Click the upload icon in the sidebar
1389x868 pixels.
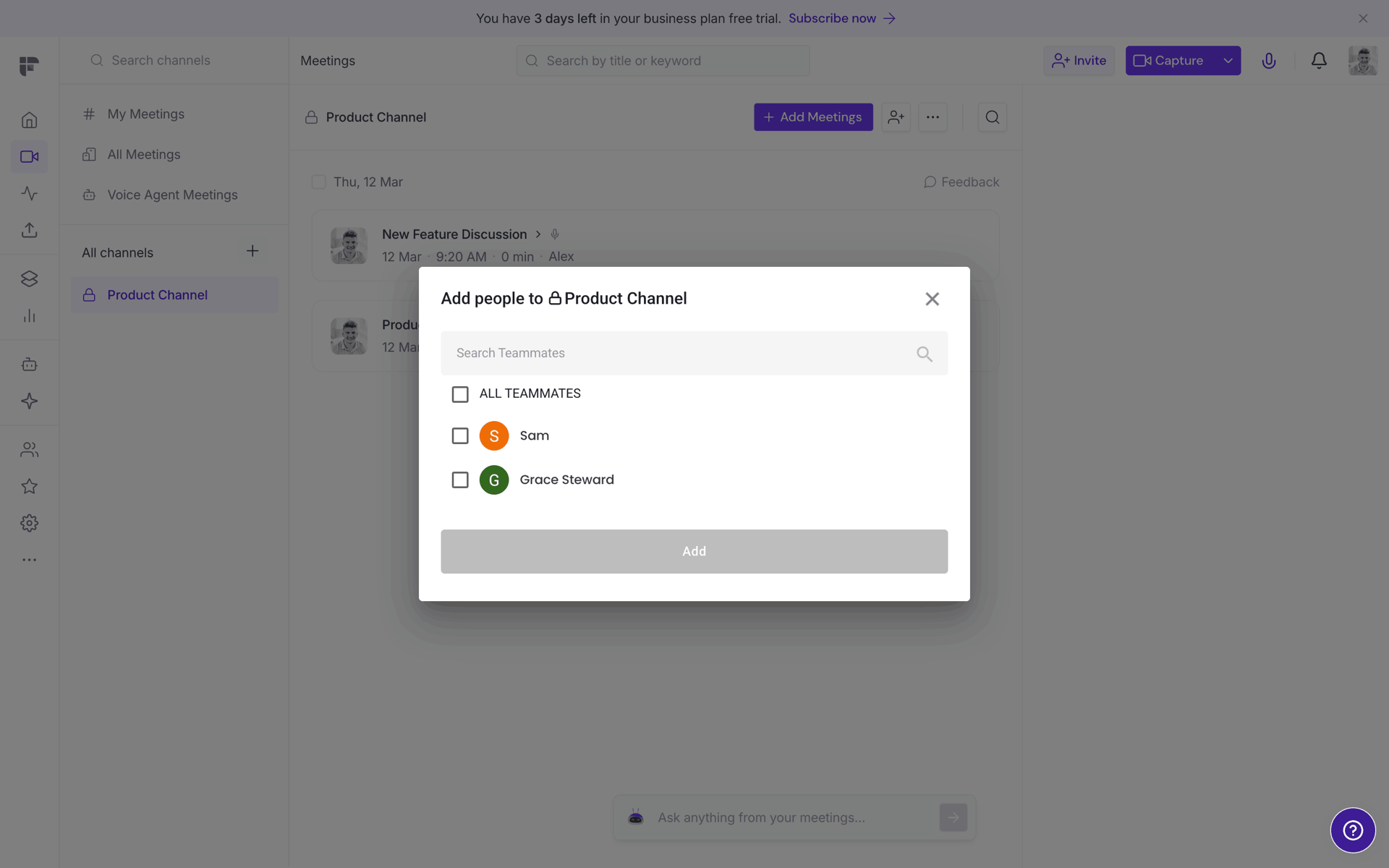click(29, 230)
